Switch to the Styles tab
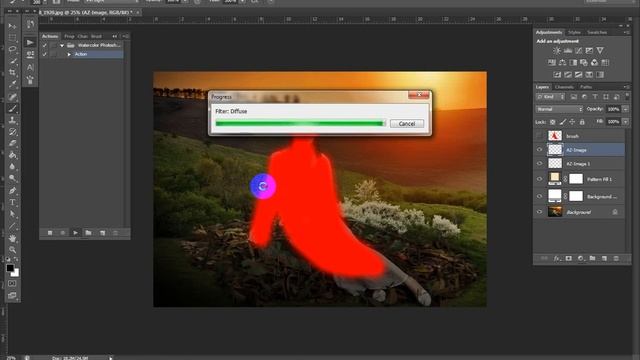This screenshot has width=640, height=360. (x=574, y=32)
